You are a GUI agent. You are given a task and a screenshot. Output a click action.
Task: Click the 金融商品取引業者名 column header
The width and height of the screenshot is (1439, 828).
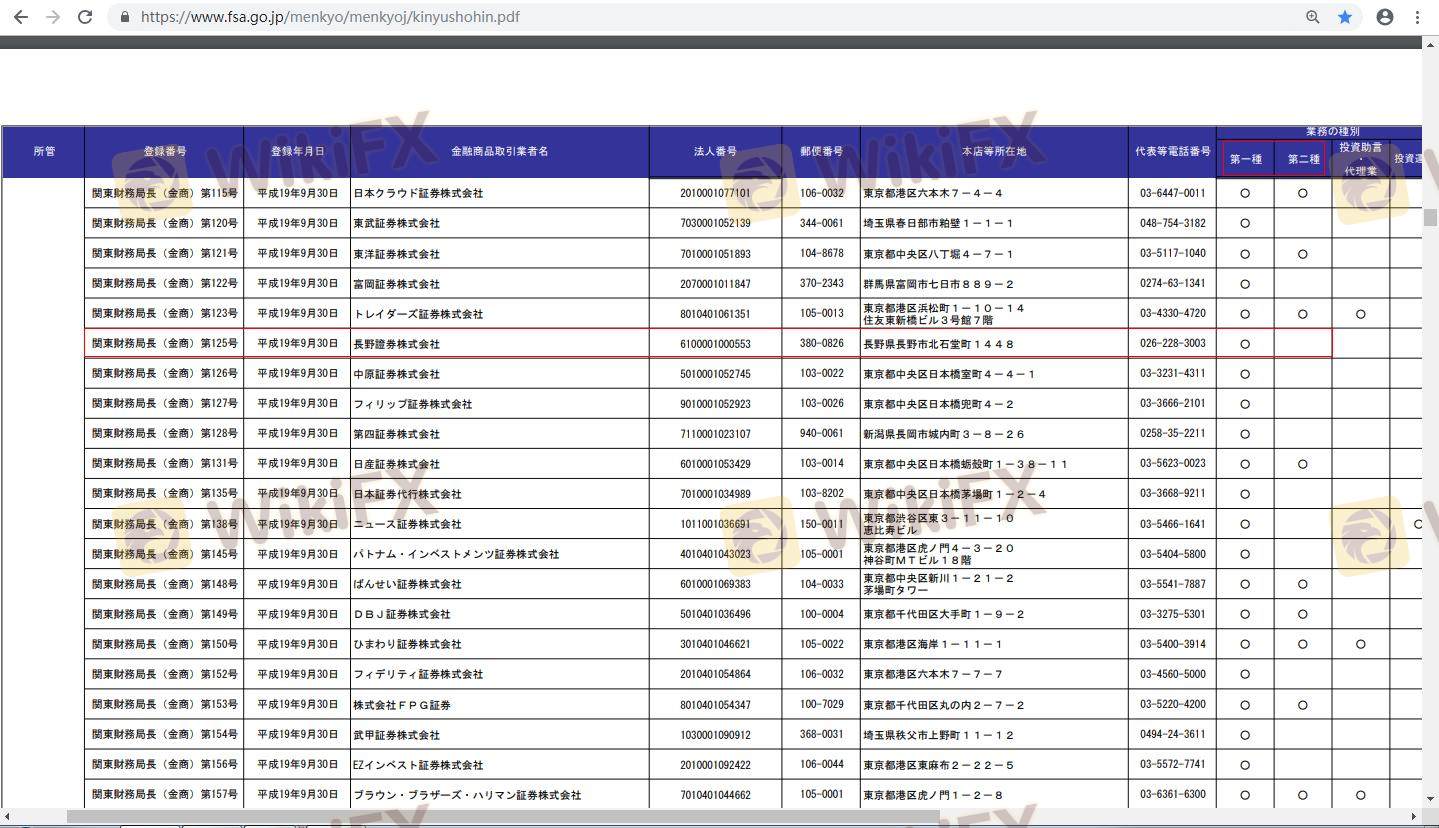coord(499,152)
